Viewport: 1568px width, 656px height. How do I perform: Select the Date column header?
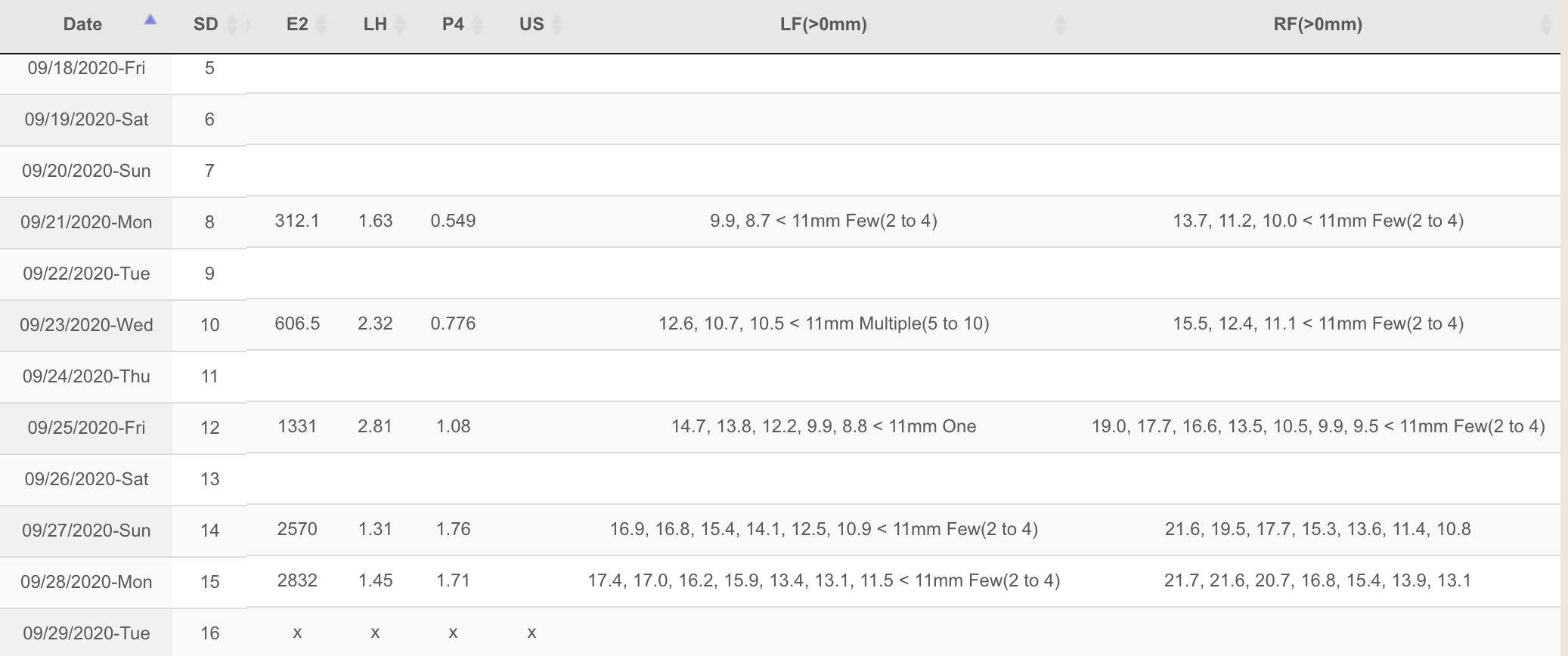82,24
